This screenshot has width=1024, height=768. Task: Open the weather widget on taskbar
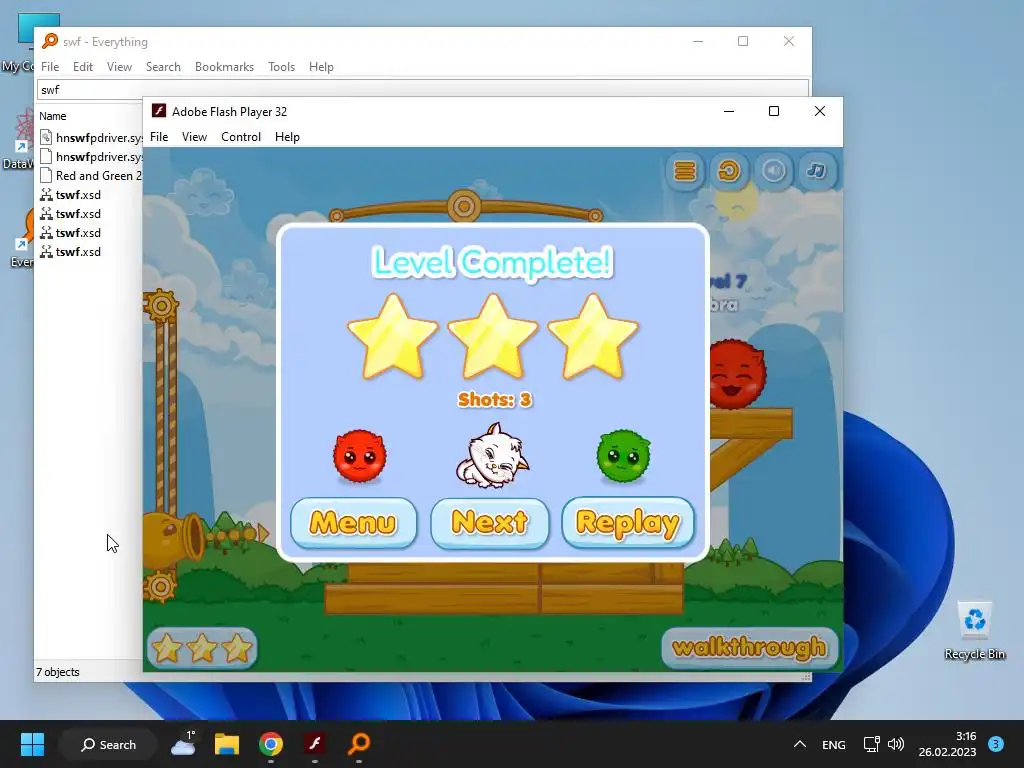184,744
